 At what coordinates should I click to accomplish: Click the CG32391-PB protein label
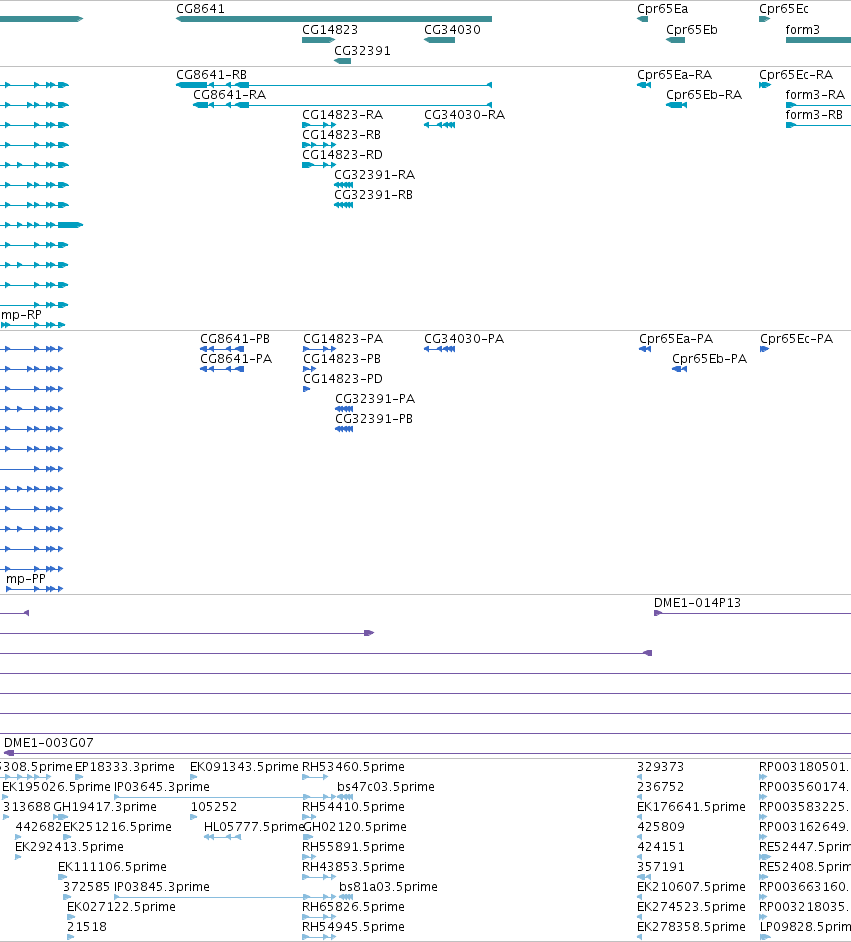point(374,419)
